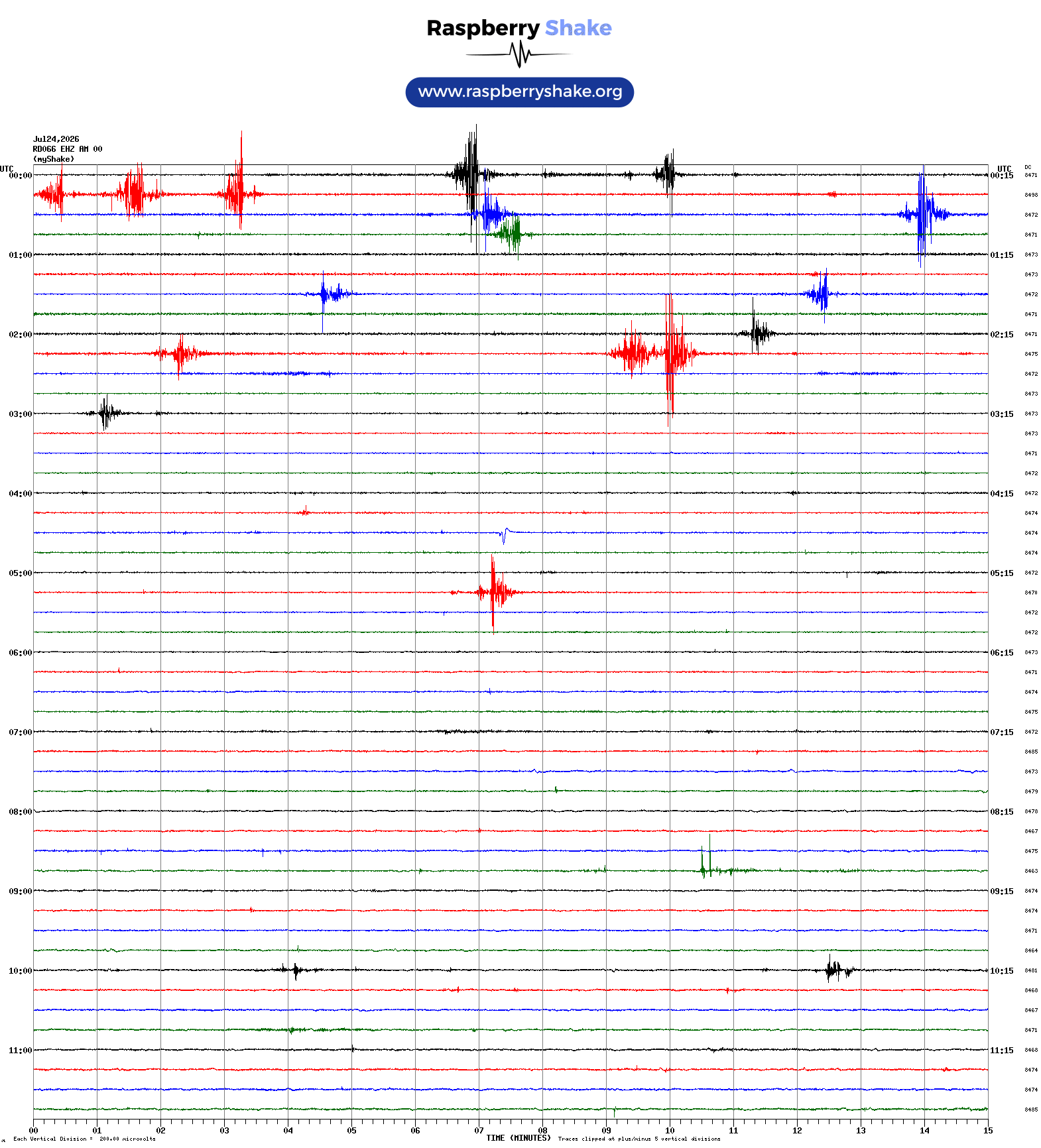
Task: Click the Each Vertical Division scale note
Action: (84, 1139)
